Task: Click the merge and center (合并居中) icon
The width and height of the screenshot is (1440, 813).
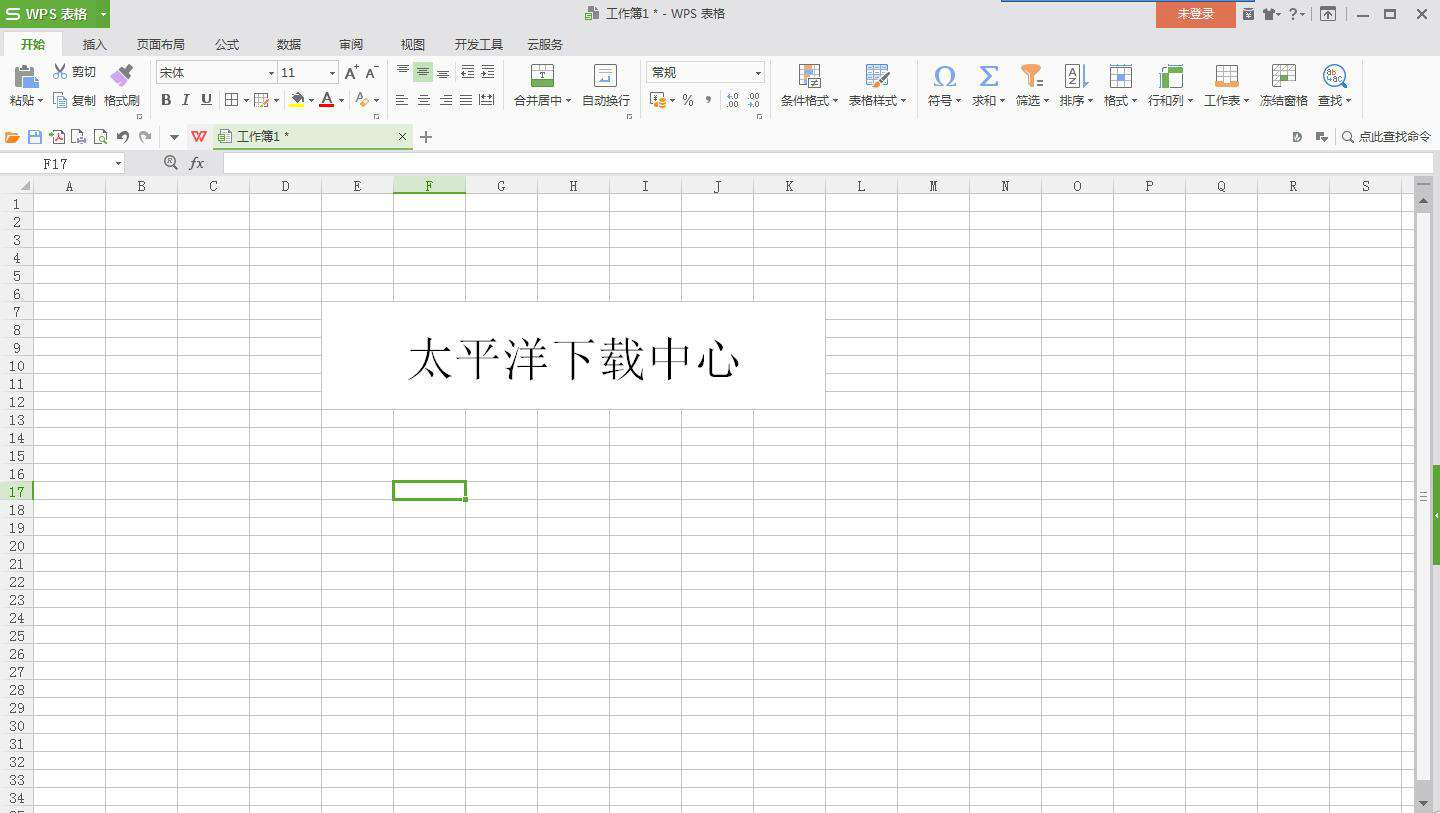Action: tap(542, 76)
